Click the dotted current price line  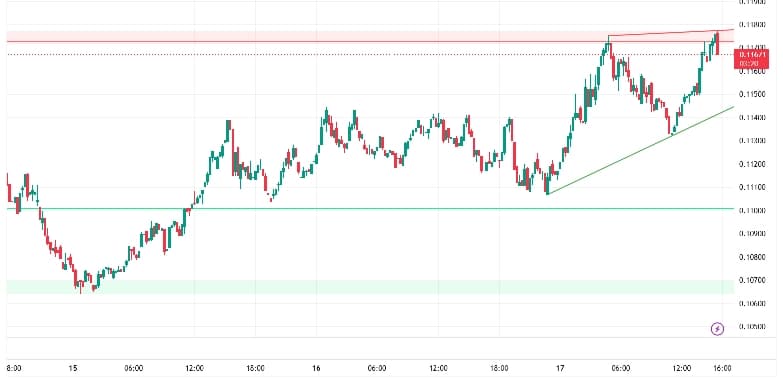pos(370,54)
